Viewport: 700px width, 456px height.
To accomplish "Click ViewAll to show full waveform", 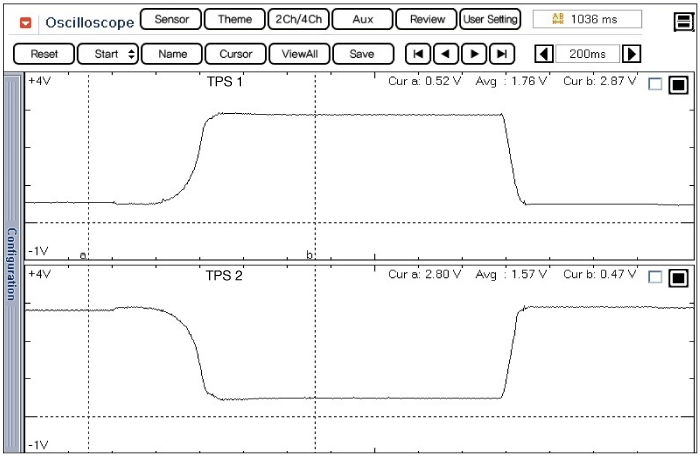I will coord(300,54).
